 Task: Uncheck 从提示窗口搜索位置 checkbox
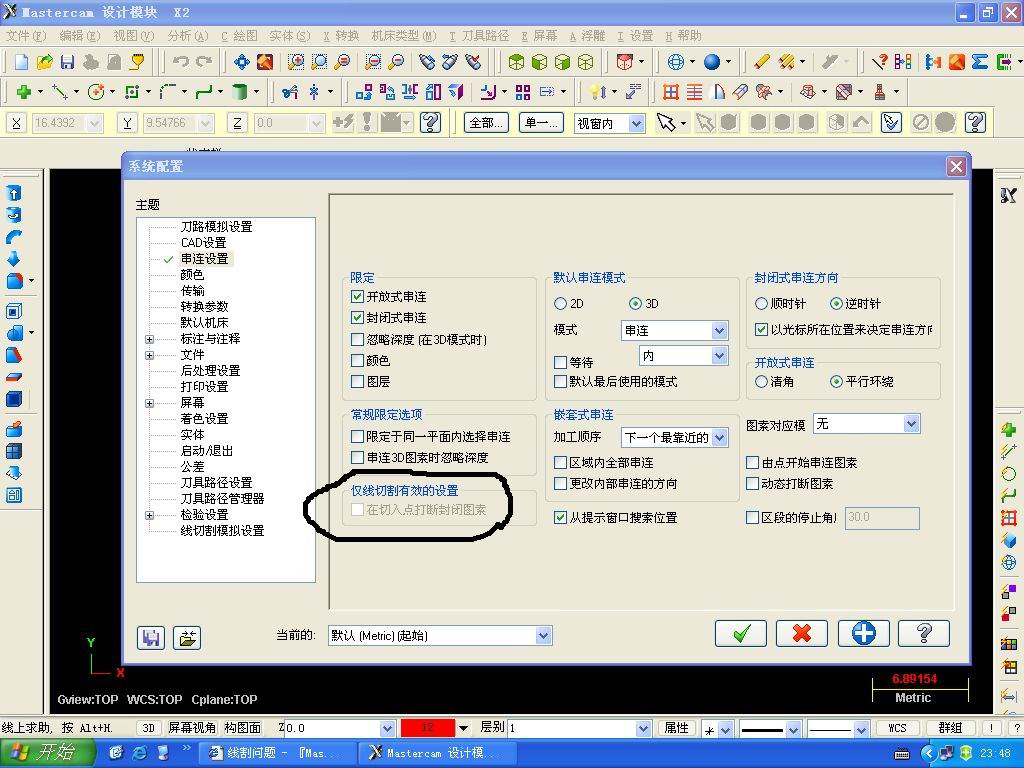pos(560,518)
